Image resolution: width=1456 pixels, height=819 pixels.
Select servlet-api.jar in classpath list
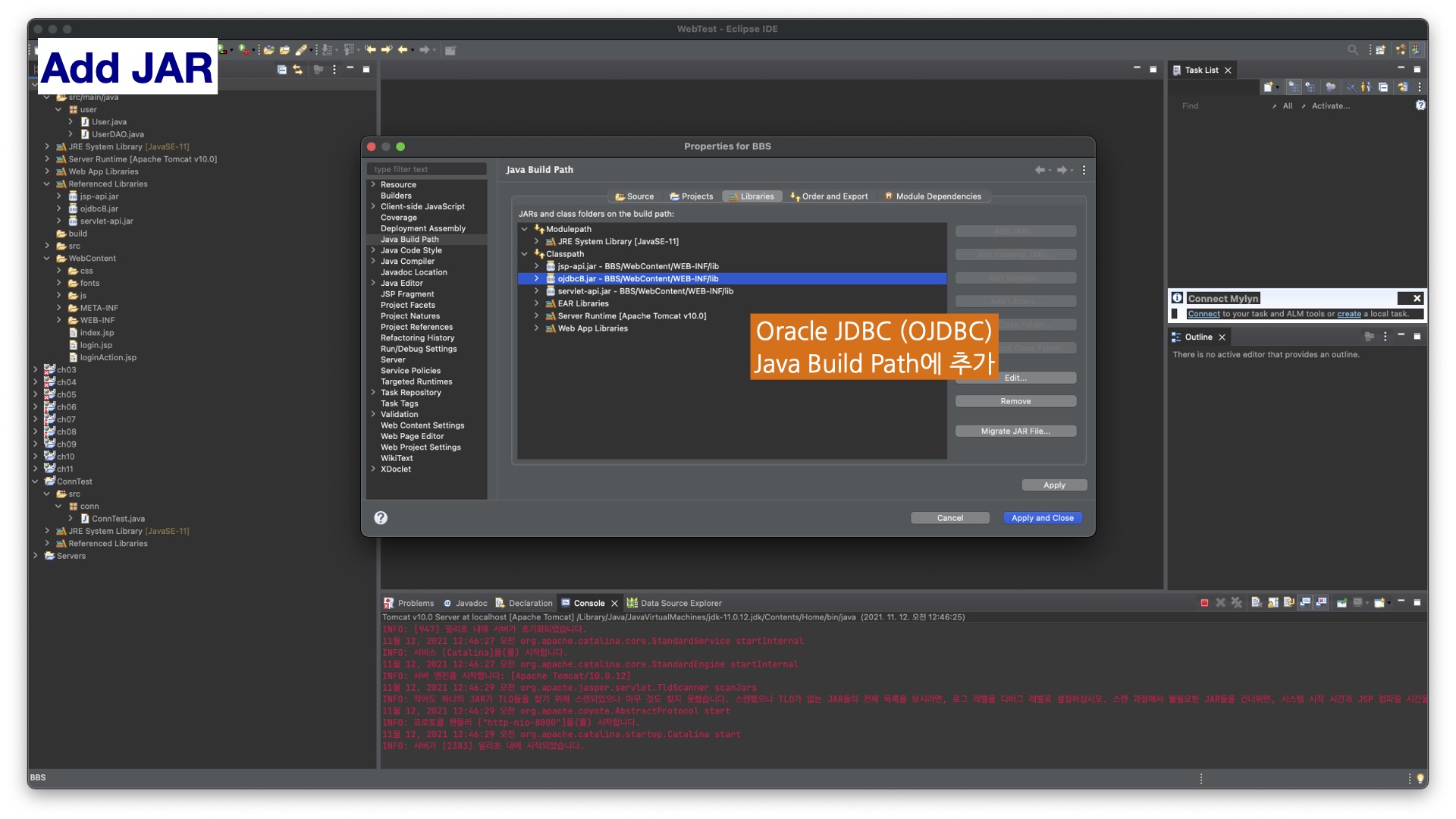point(645,291)
